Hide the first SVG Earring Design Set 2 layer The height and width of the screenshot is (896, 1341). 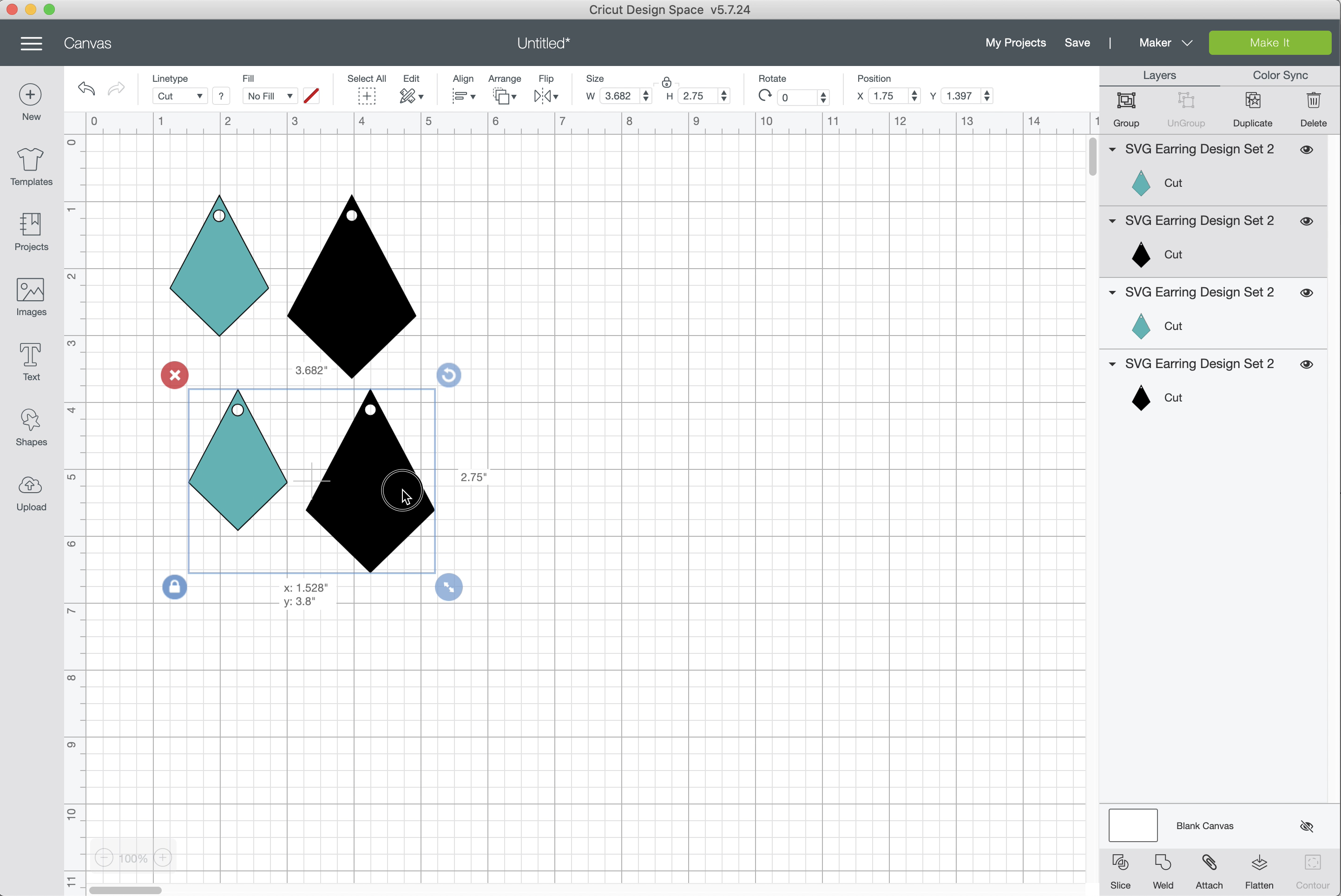coord(1306,150)
